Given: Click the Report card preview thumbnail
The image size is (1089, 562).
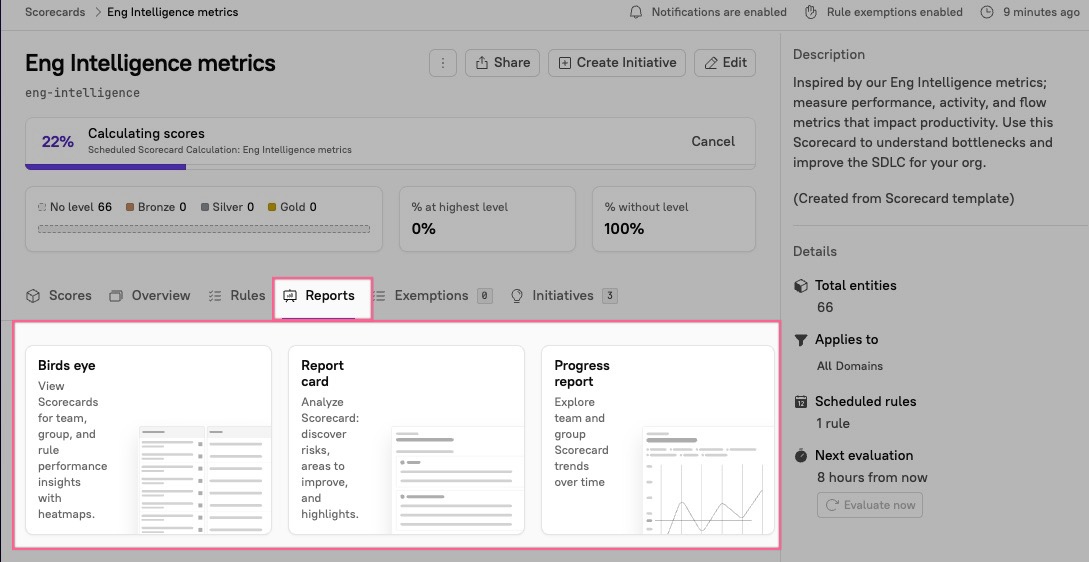Looking at the screenshot, I should pos(458,480).
